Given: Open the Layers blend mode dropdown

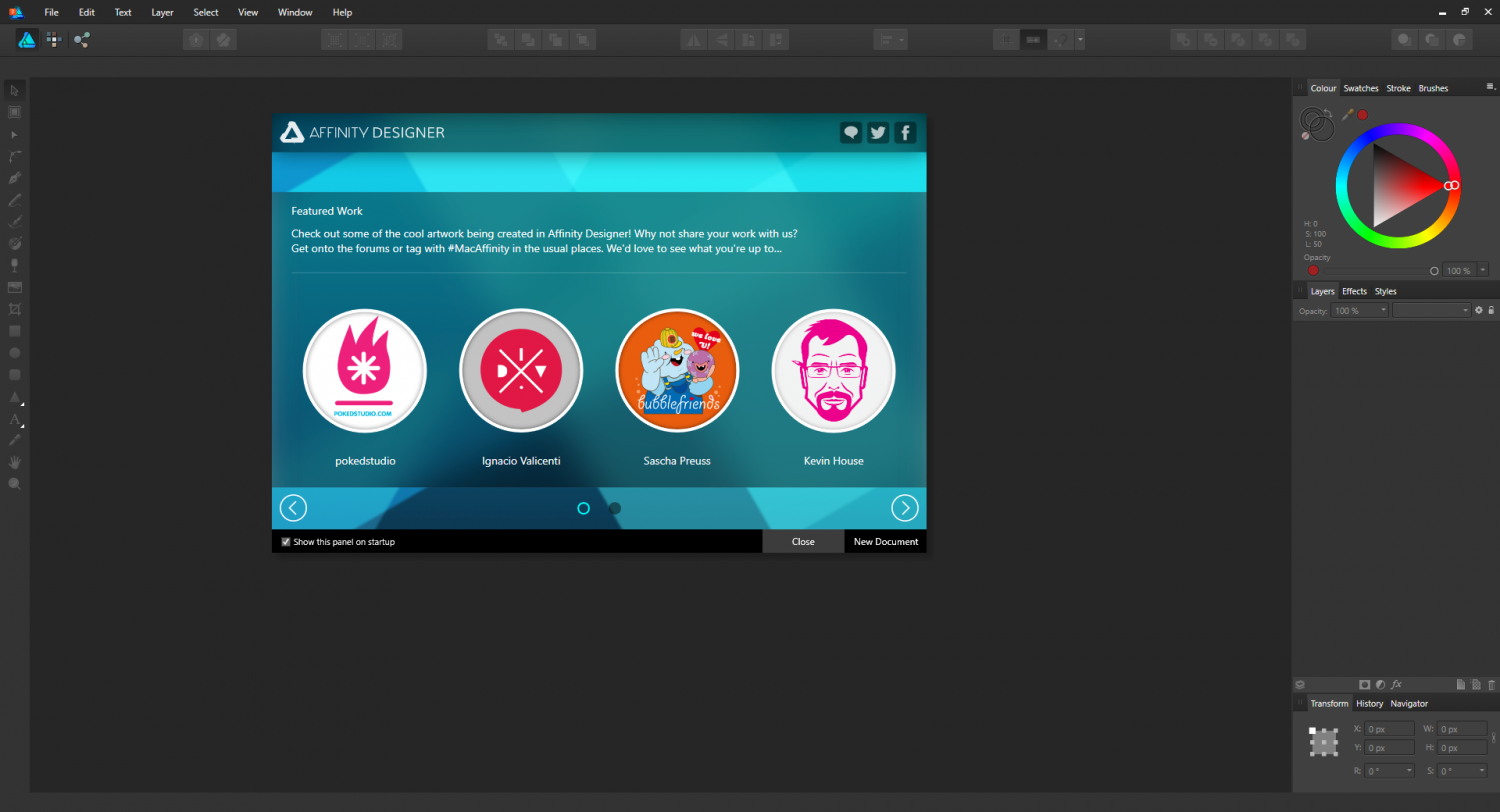Looking at the screenshot, I should coord(1432,311).
